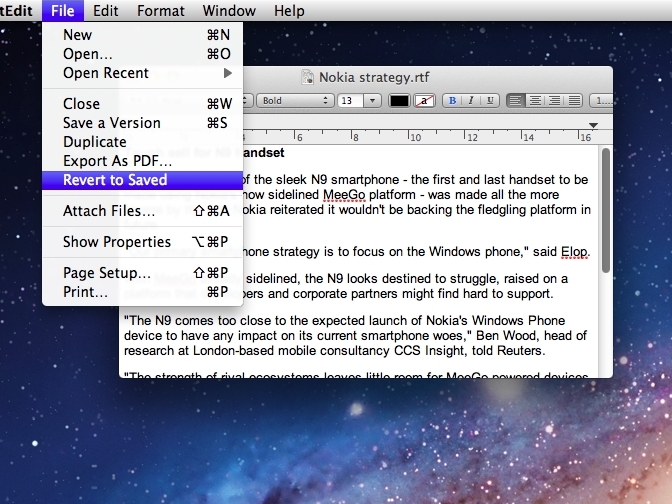Choose Export As PDF…
The height and width of the screenshot is (504, 672).
tap(142, 161)
